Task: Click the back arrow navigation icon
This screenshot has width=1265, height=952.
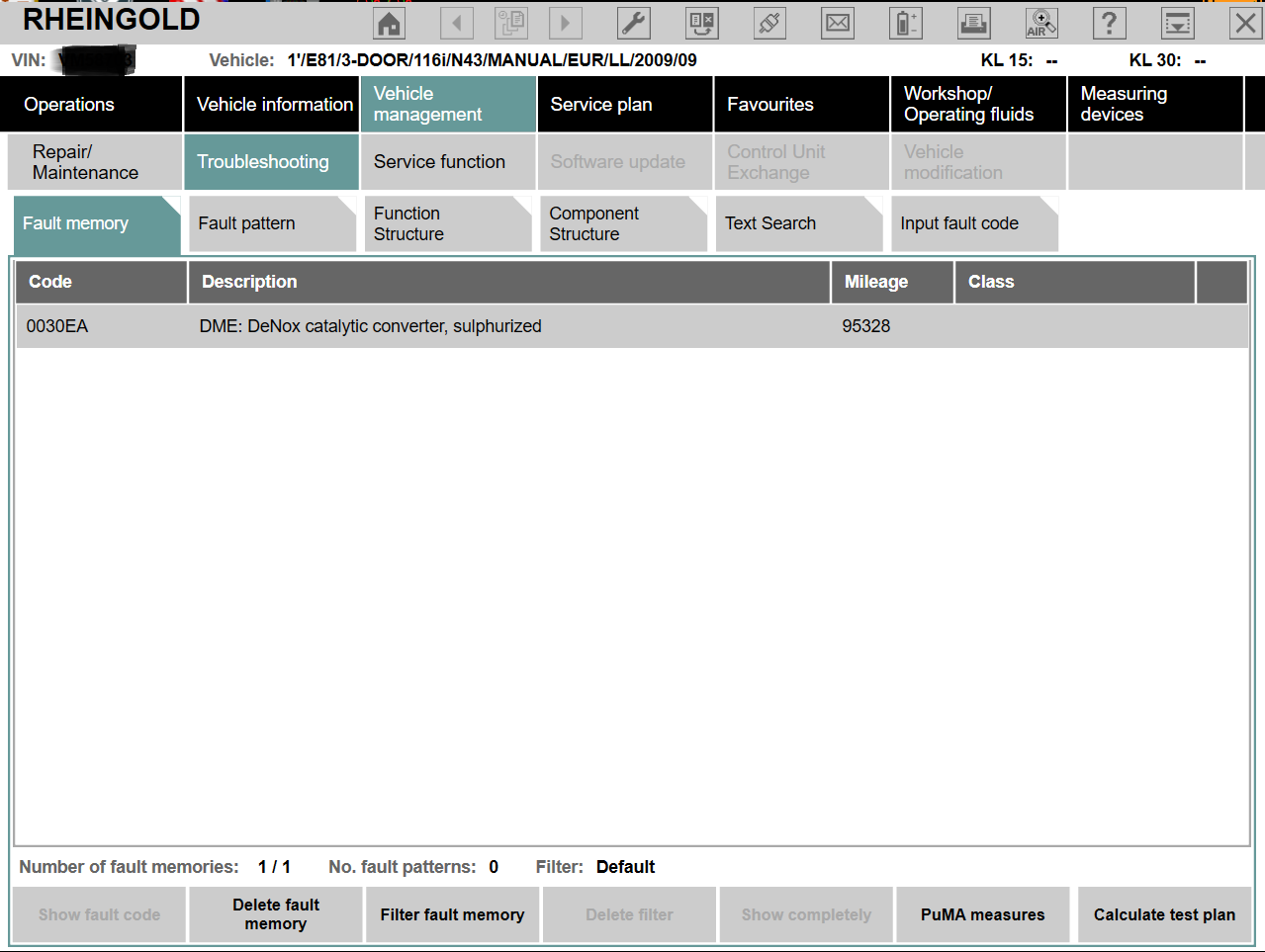Action: coord(456,23)
